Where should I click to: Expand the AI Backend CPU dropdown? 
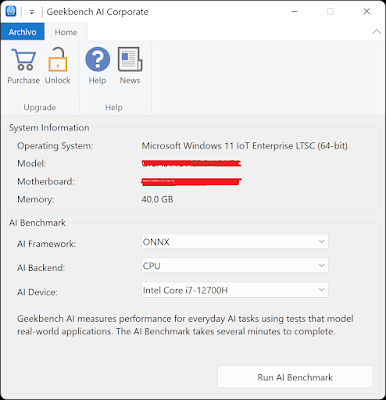click(x=235, y=266)
